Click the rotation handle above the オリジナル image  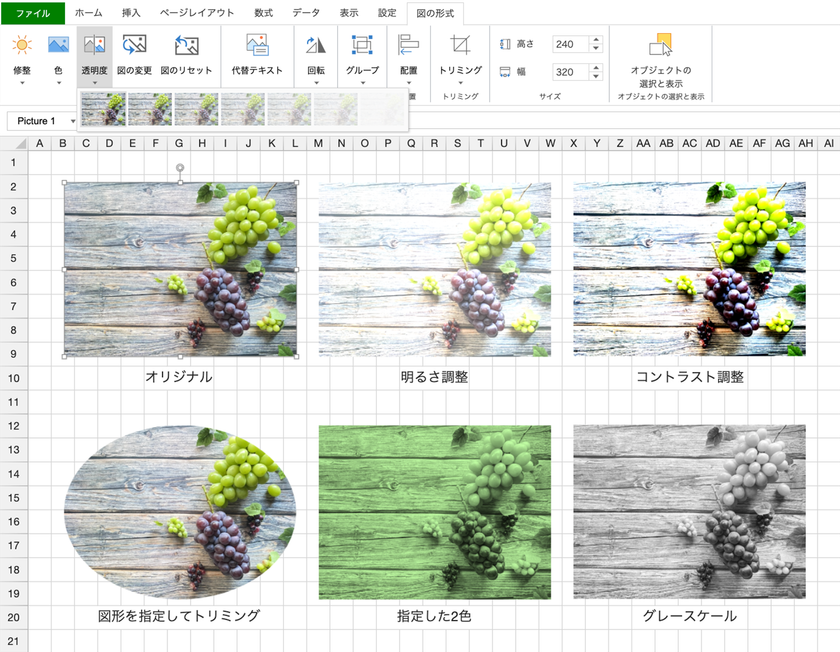pos(181,168)
